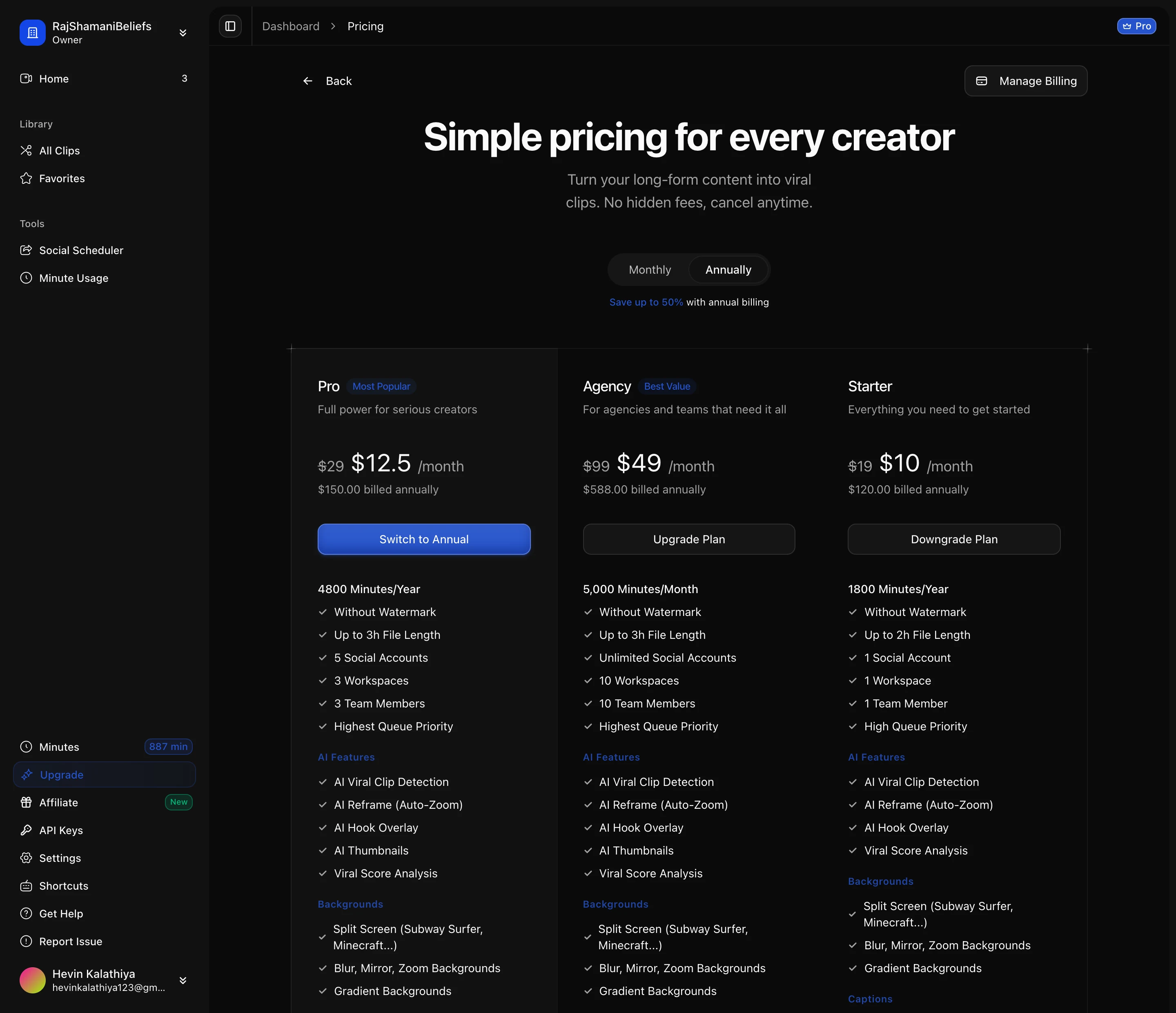Click 1800 Minutes/Year text

point(898,589)
